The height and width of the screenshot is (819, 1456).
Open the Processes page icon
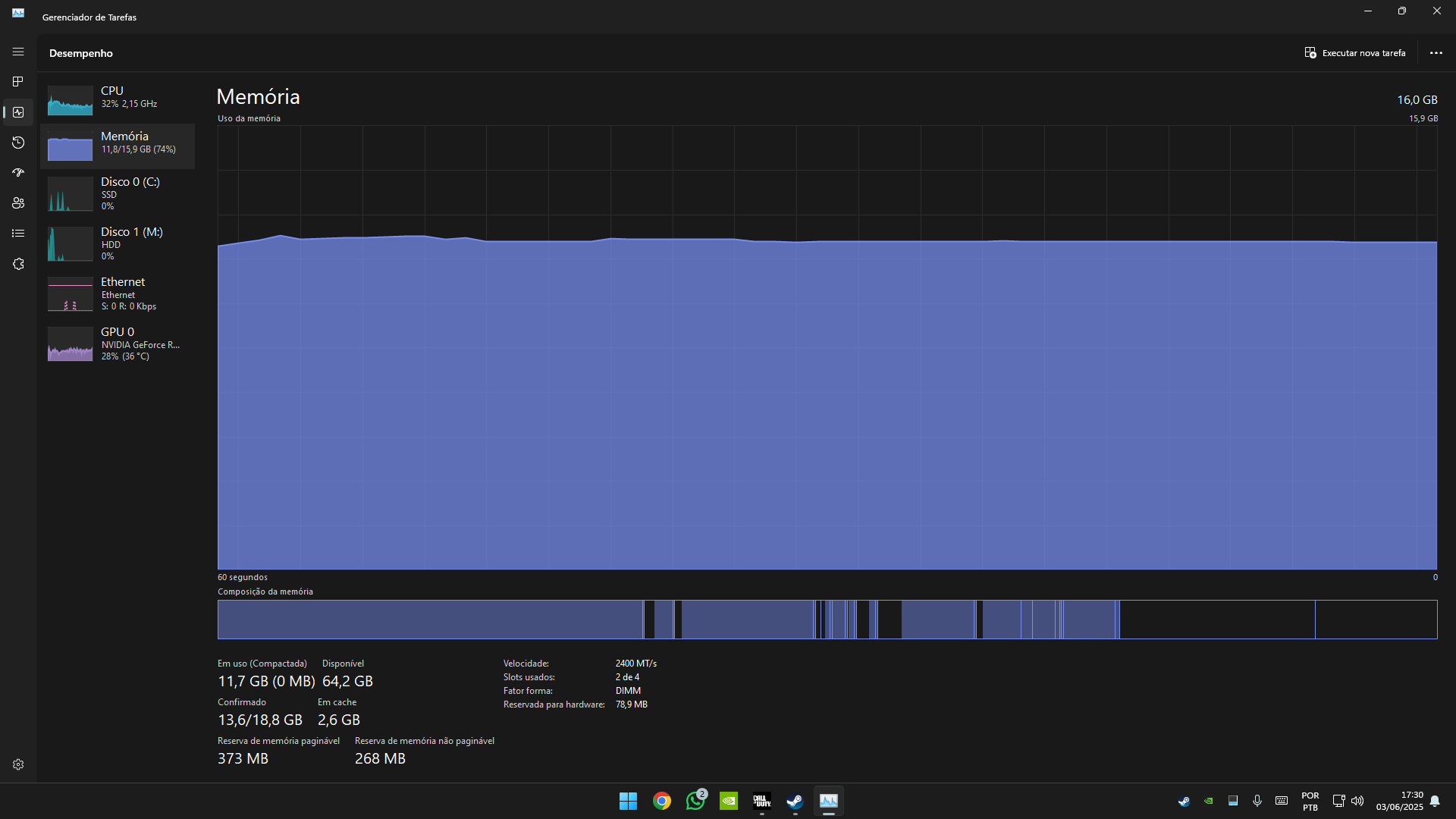[x=18, y=82]
